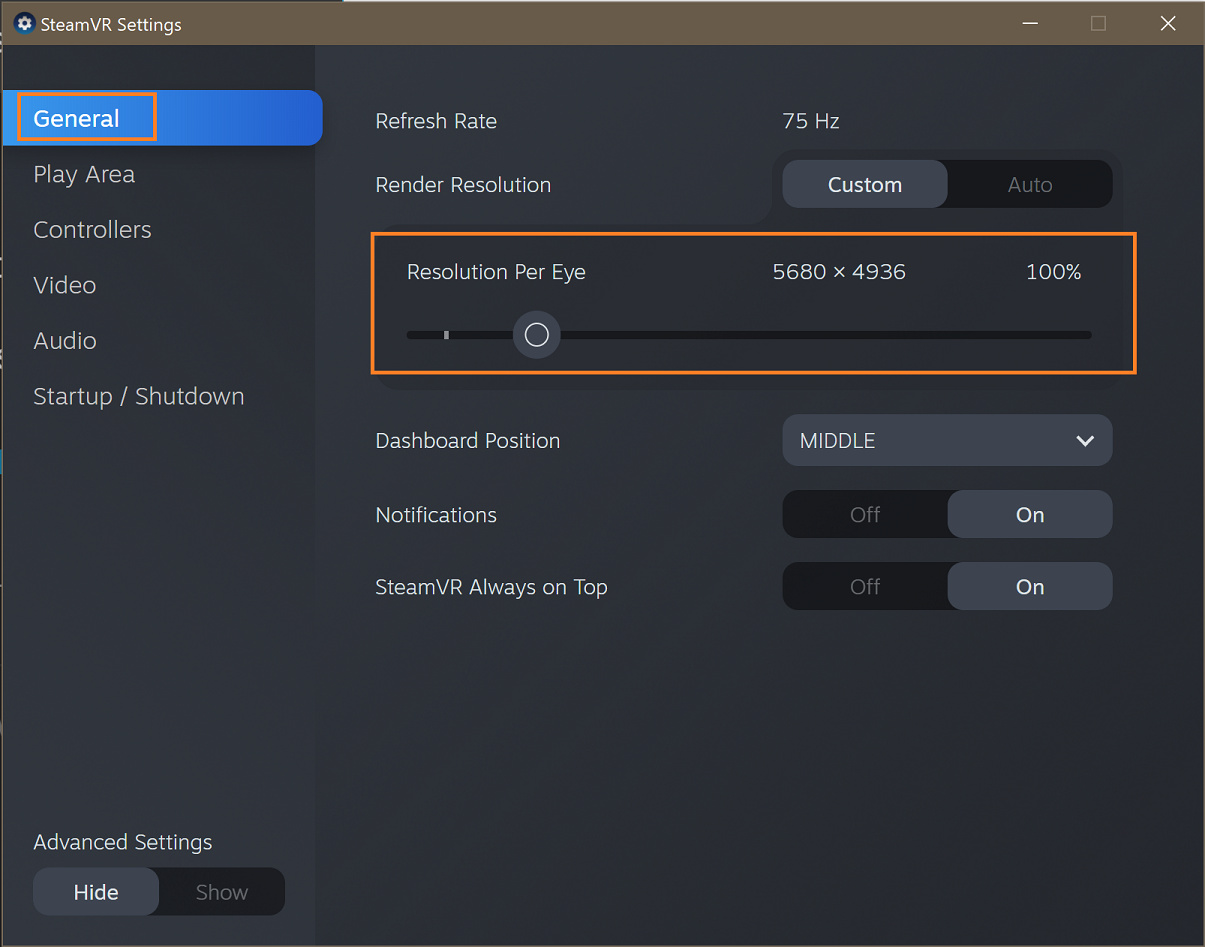
Task: Click the Resolution Per Eye slider handle
Action: click(x=537, y=335)
